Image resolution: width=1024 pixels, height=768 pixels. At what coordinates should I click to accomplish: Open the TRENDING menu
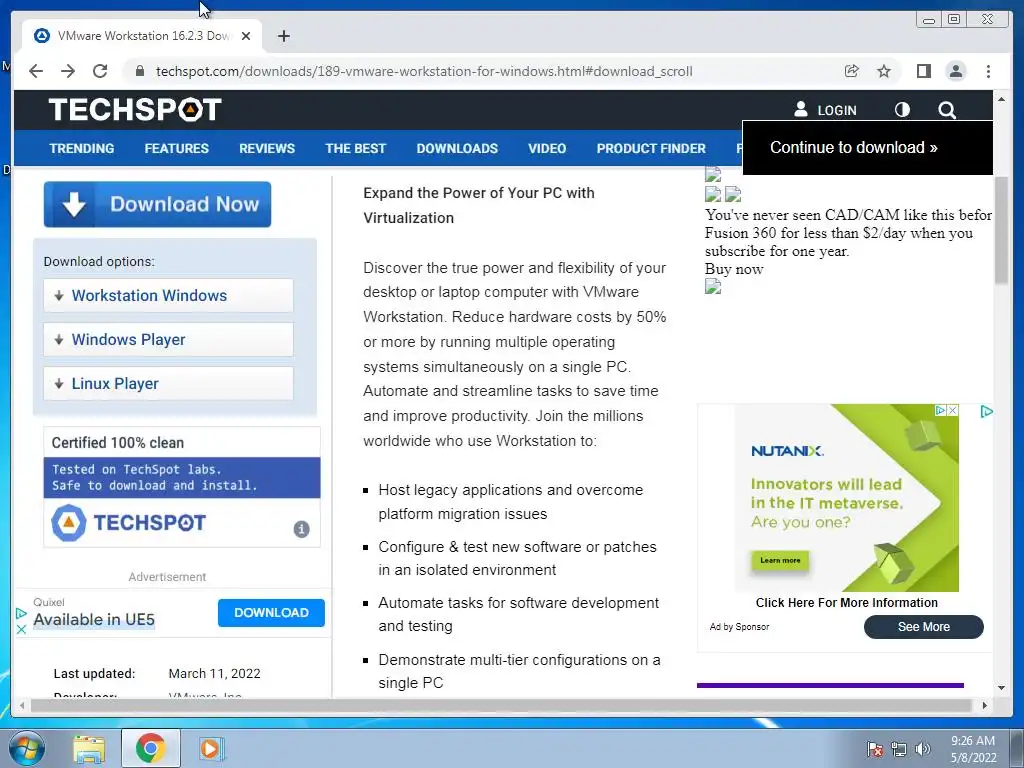82,148
